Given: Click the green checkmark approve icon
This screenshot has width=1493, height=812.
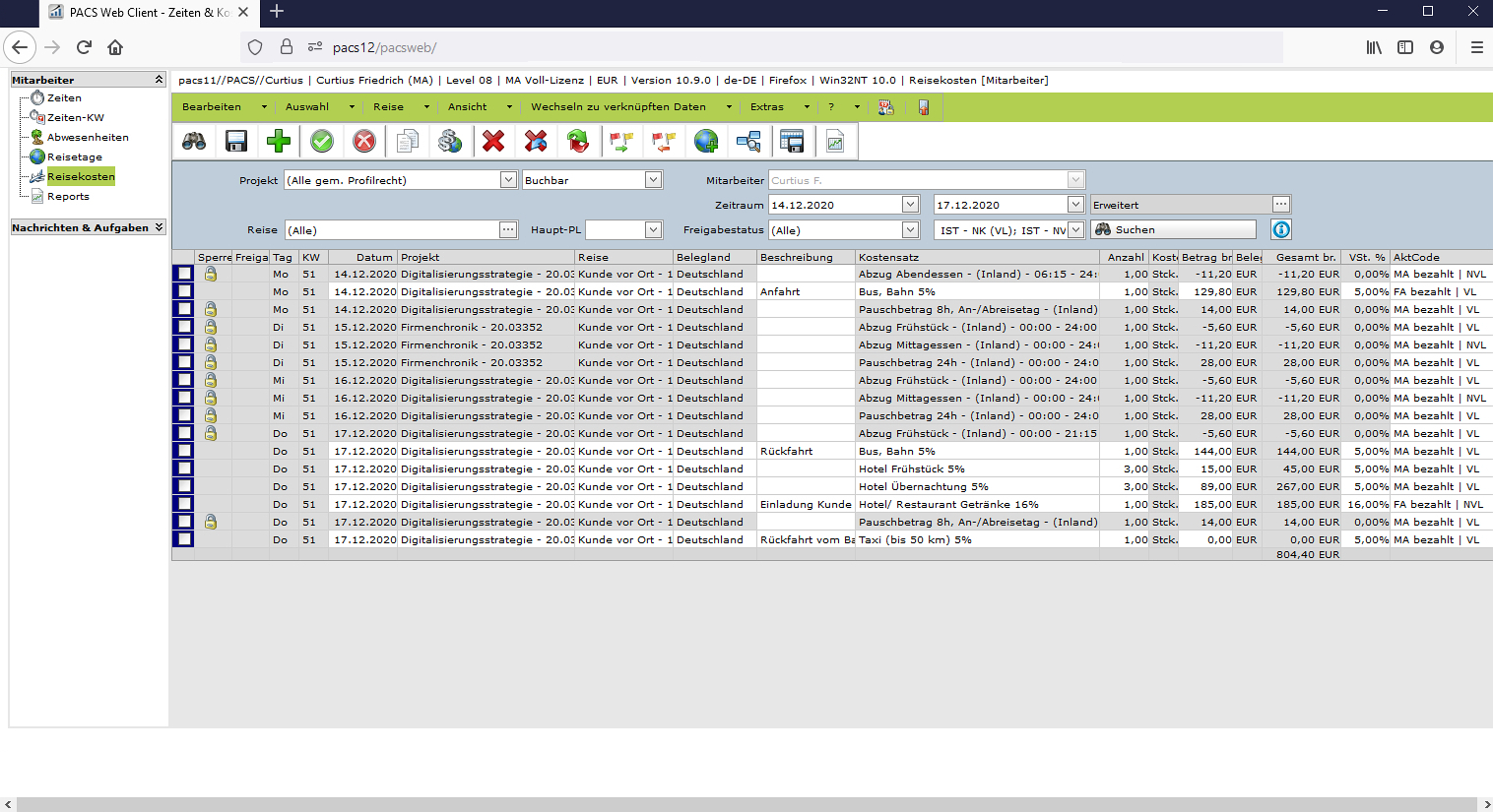Looking at the screenshot, I should point(321,141).
